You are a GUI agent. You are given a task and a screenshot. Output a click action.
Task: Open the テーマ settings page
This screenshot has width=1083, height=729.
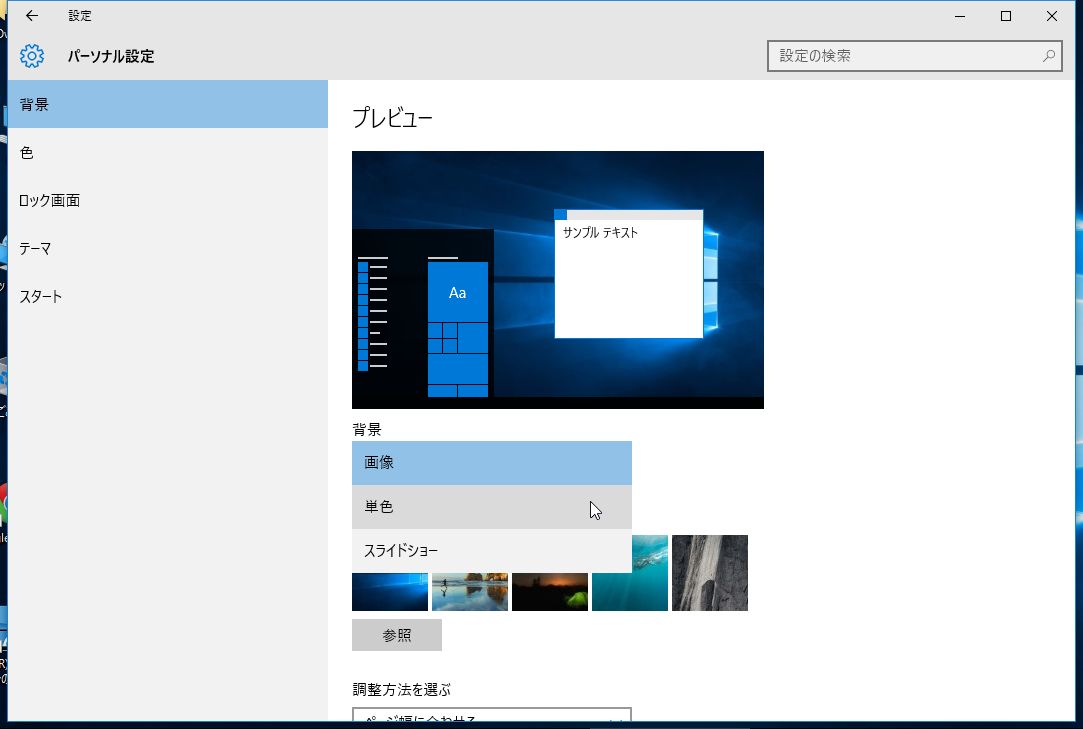pyautogui.click(x=168, y=248)
